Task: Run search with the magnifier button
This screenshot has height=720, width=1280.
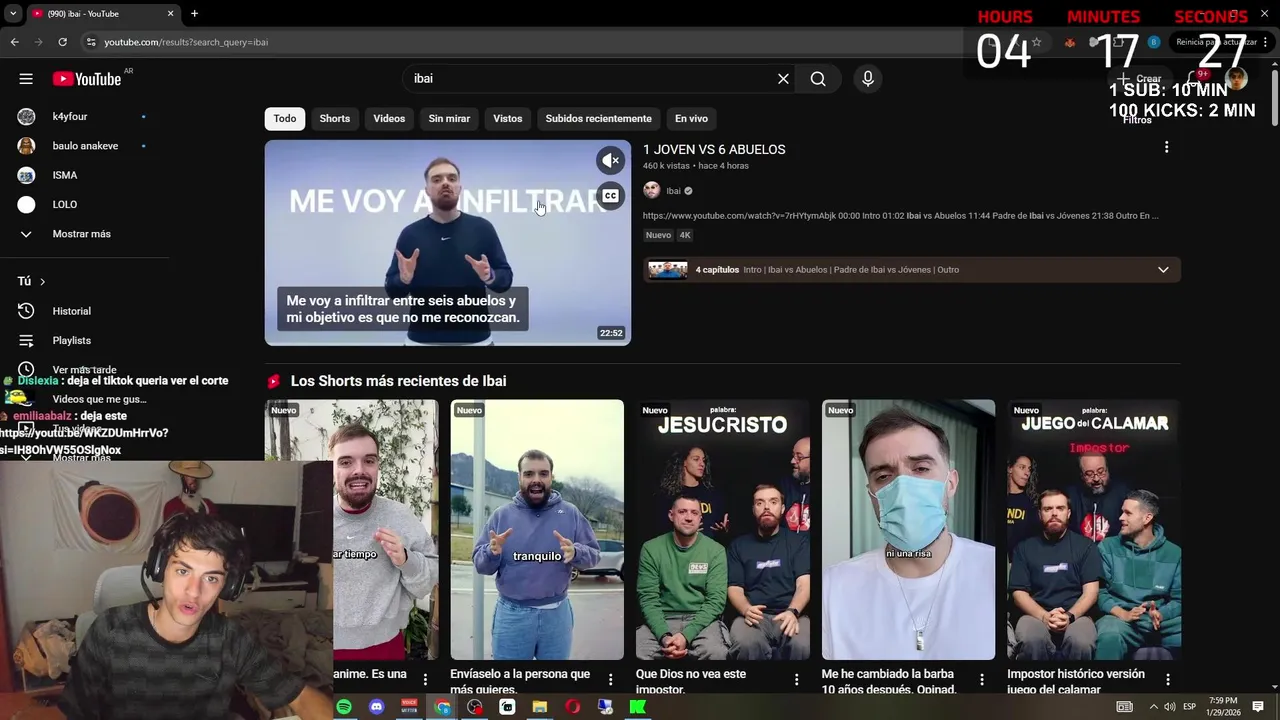Action: pos(818,79)
